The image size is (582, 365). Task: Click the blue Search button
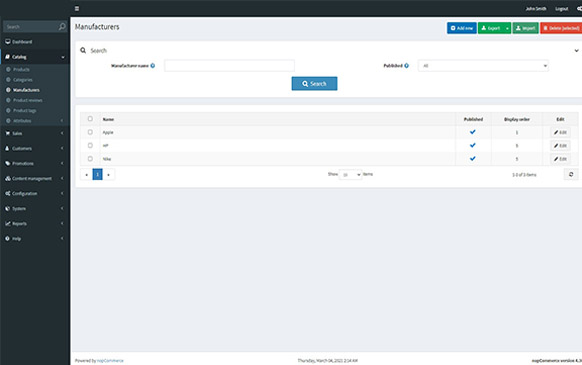tap(314, 84)
